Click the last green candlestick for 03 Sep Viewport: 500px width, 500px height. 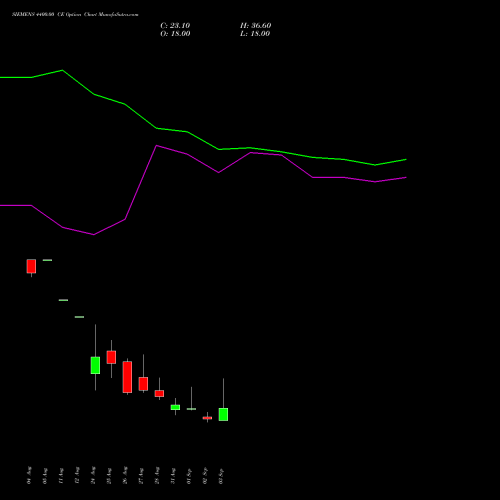[223, 414]
